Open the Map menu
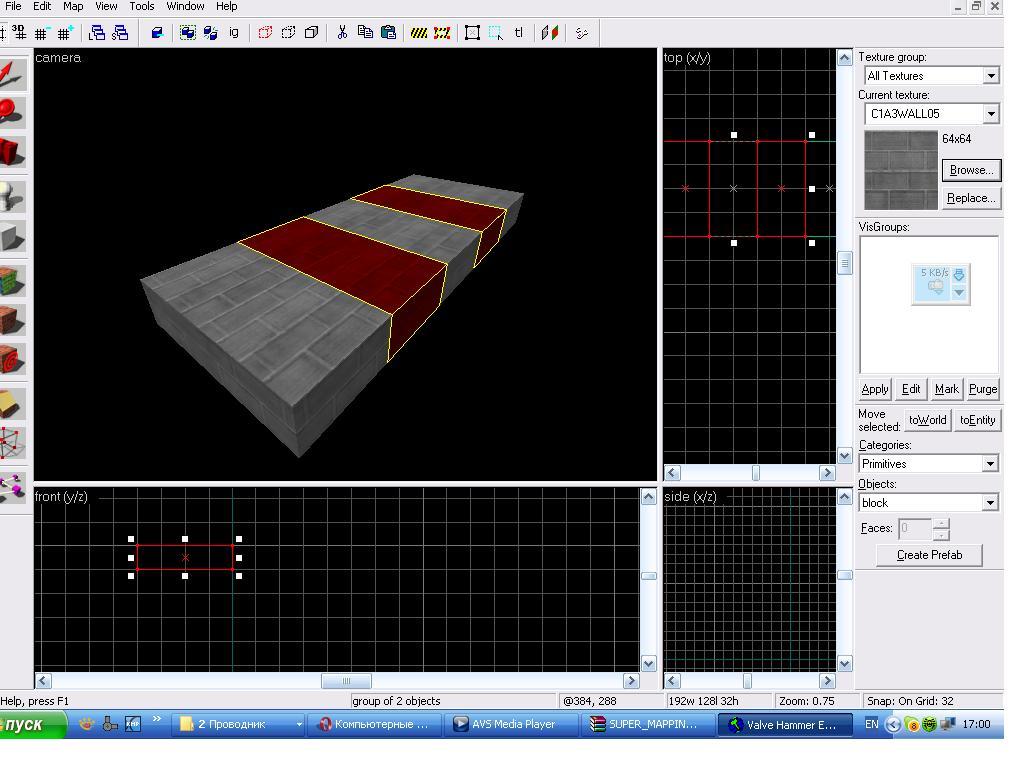This screenshot has height=768, width=1024. [x=73, y=6]
